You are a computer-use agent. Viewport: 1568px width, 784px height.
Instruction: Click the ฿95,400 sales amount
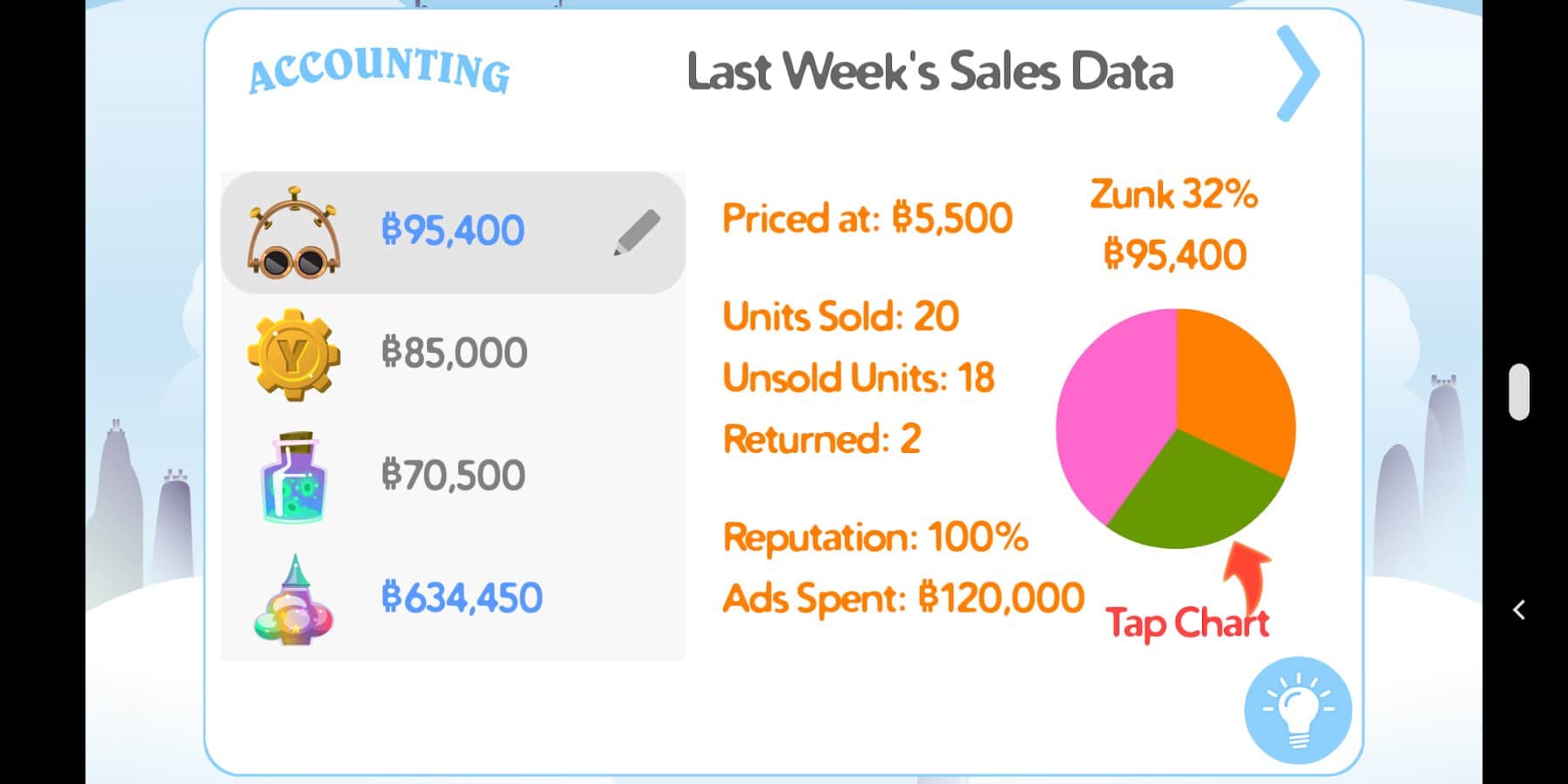click(453, 231)
